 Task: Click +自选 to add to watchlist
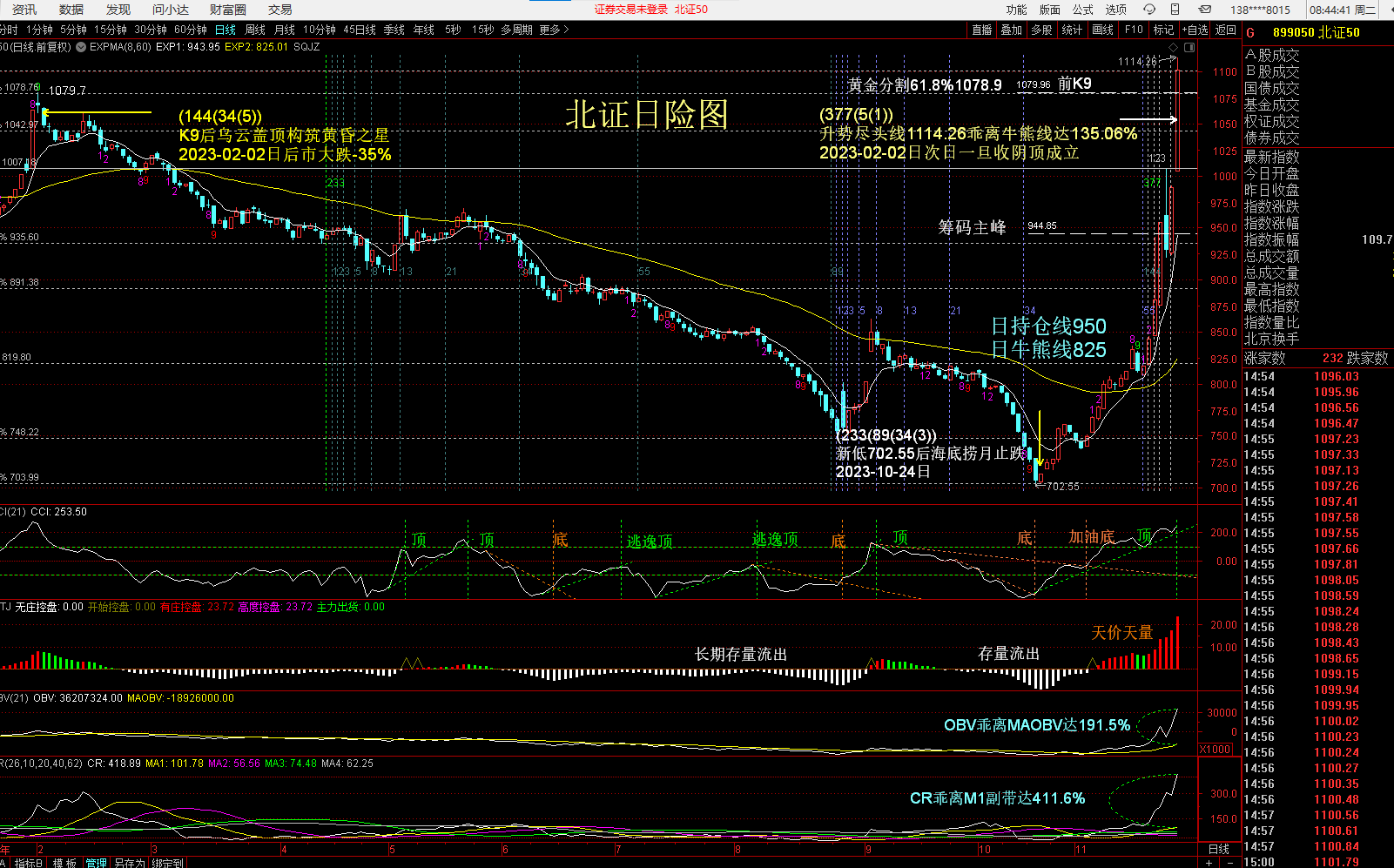[1195, 30]
